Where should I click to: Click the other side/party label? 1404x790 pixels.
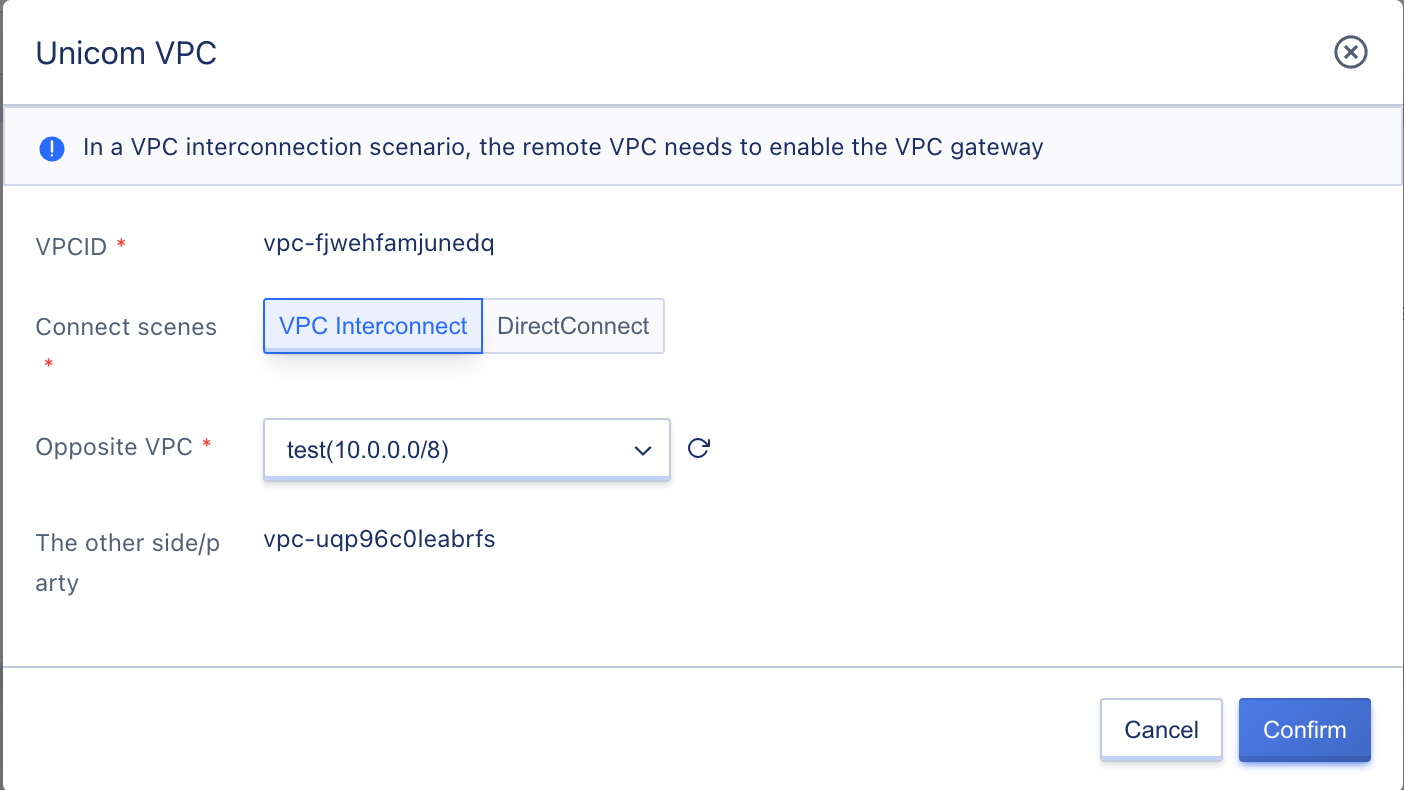click(x=128, y=563)
